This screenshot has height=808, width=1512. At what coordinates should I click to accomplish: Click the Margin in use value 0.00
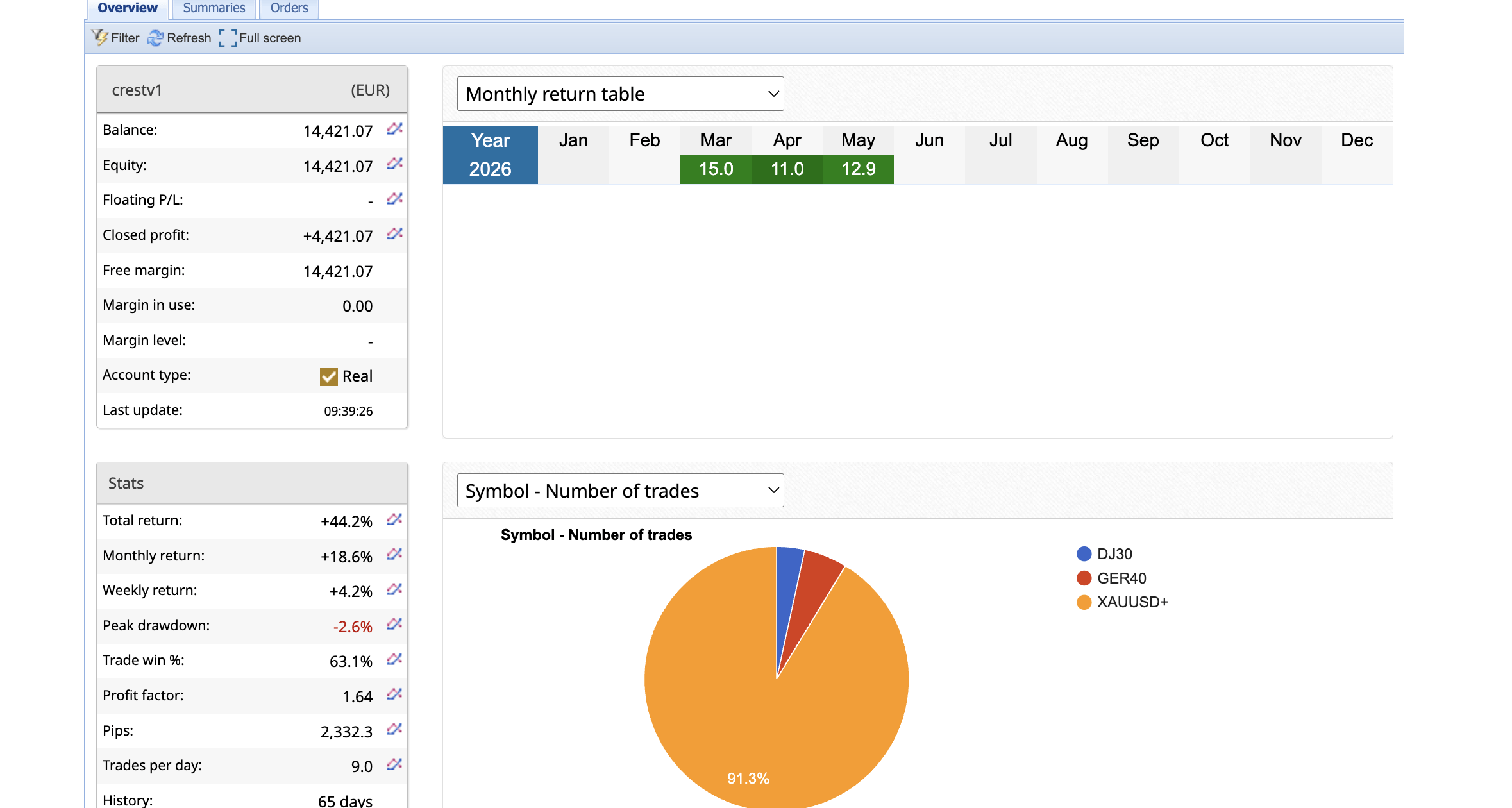[x=357, y=307]
